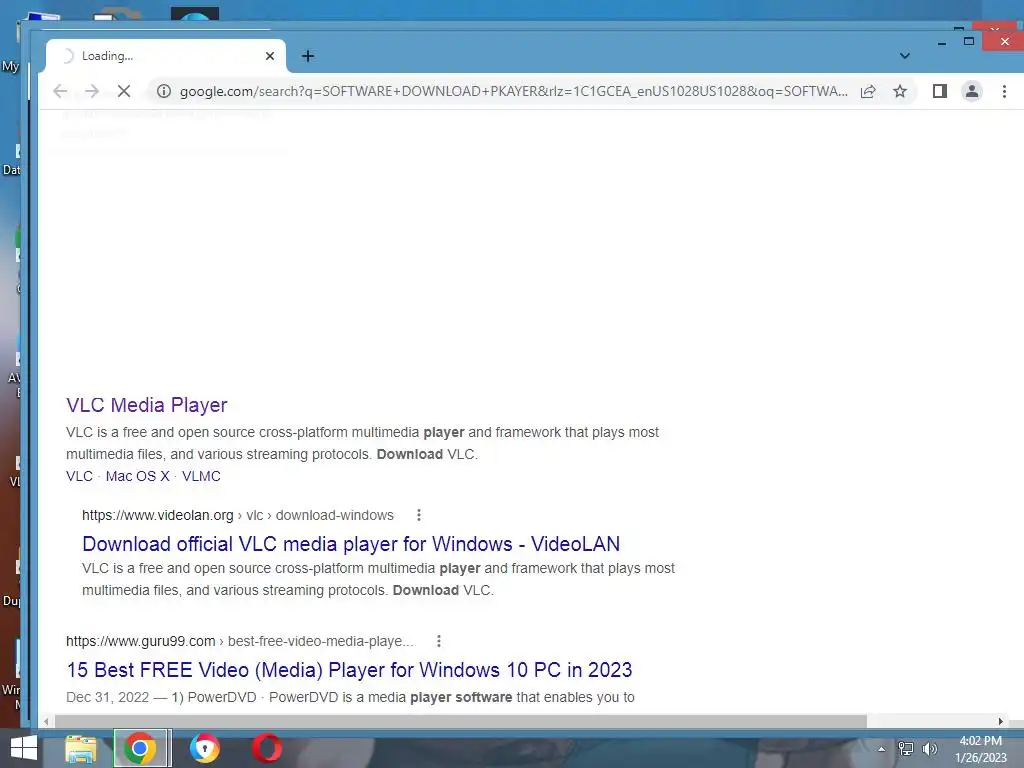Screen dimensions: 1024x768
Task: Launch the secure browser with keyhole icon
Action: tap(204, 749)
